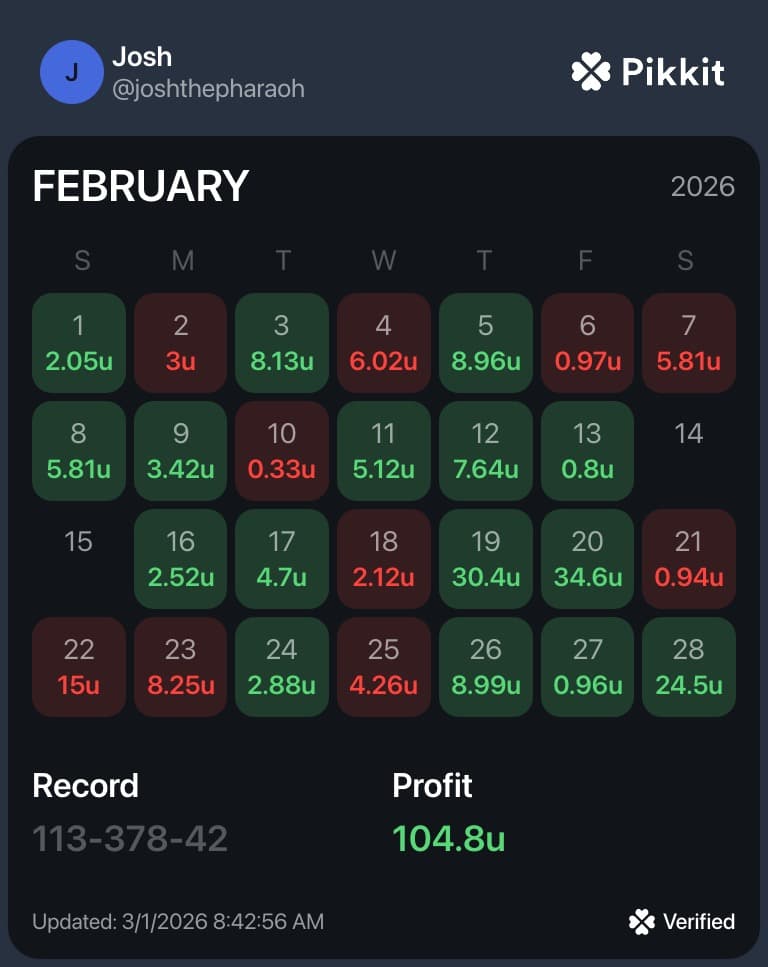768x967 pixels.
Task: Click Josh's blue profile avatar
Action: tap(72, 72)
